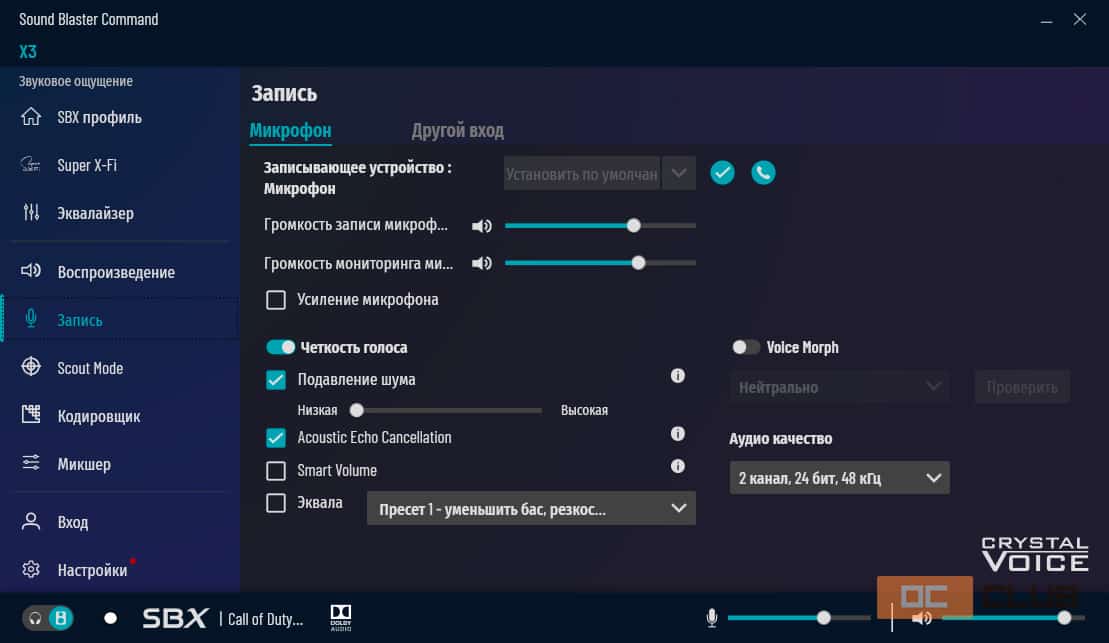Screen dimensions: 1109x643
Task: Click the microphone icon in the bottom bar
Action: [x=712, y=618]
